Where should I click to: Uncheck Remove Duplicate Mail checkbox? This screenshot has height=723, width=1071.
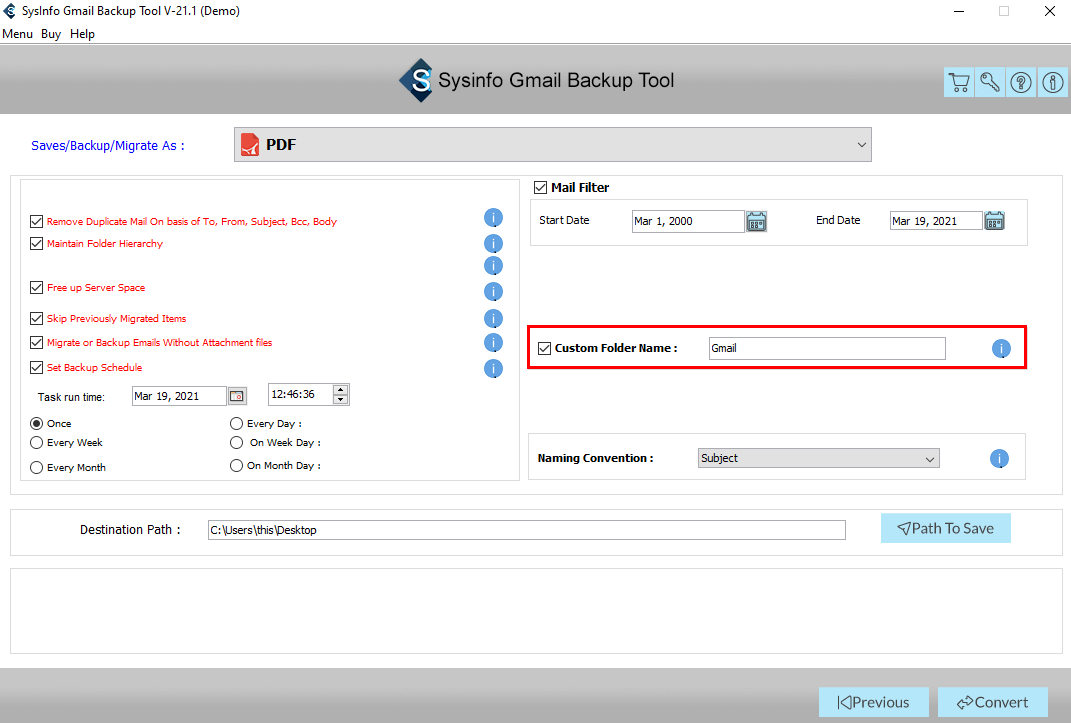(36, 221)
